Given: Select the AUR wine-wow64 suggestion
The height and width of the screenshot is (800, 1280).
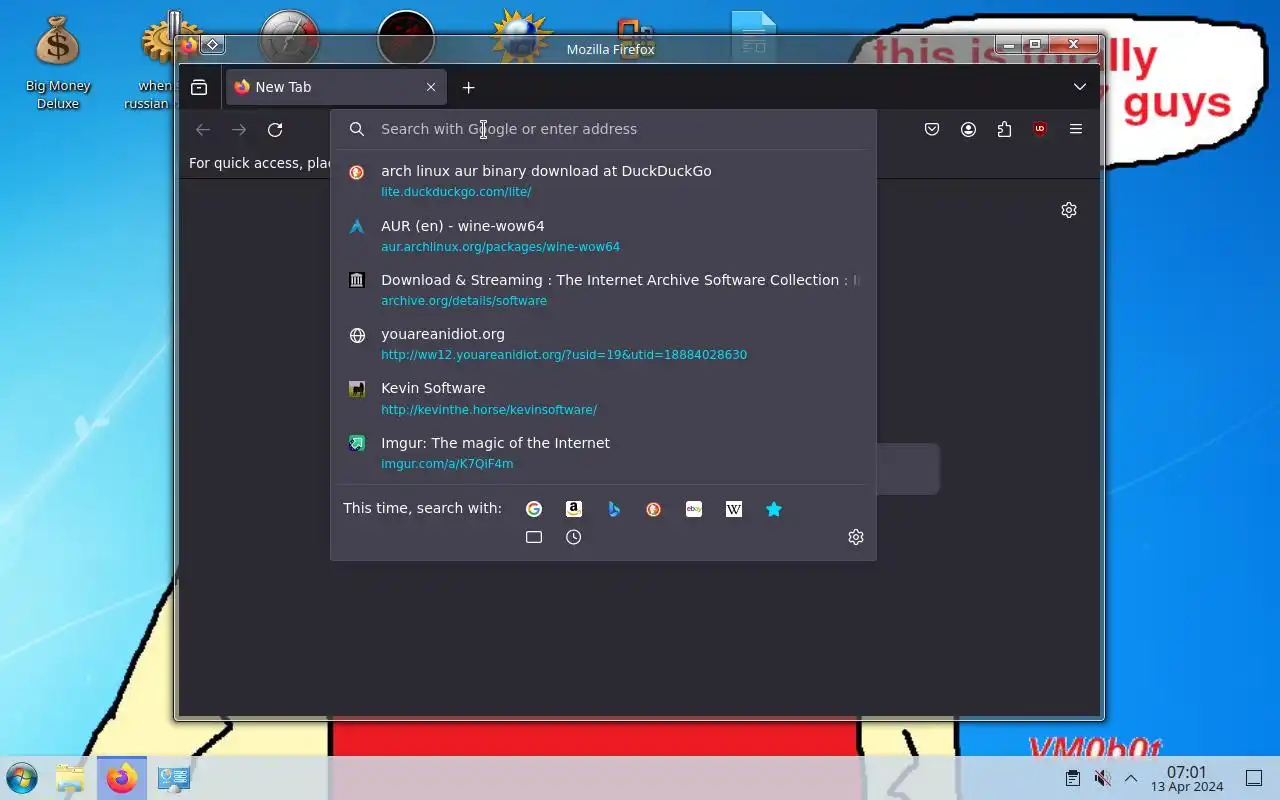Looking at the screenshot, I should 603,235.
